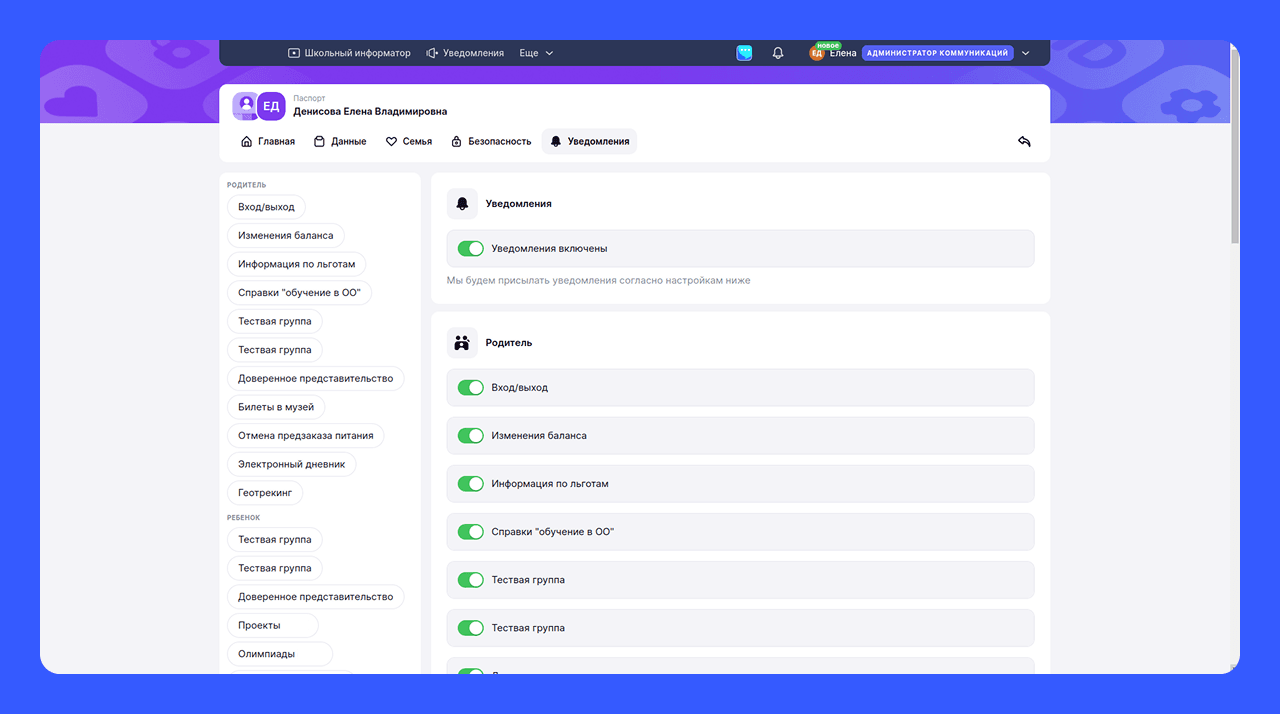1280x714 pixels.
Task: Switch to the Безопасность tab
Action: (x=490, y=142)
